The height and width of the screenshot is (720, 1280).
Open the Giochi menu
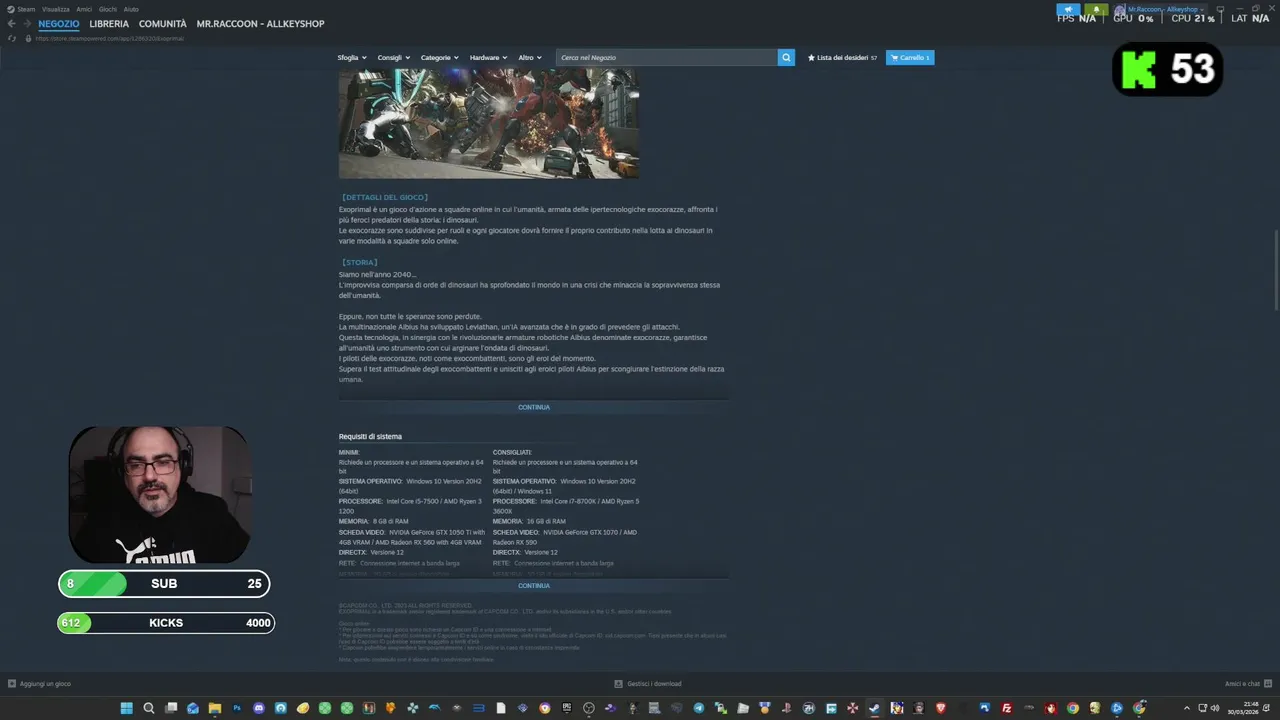(107, 9)
